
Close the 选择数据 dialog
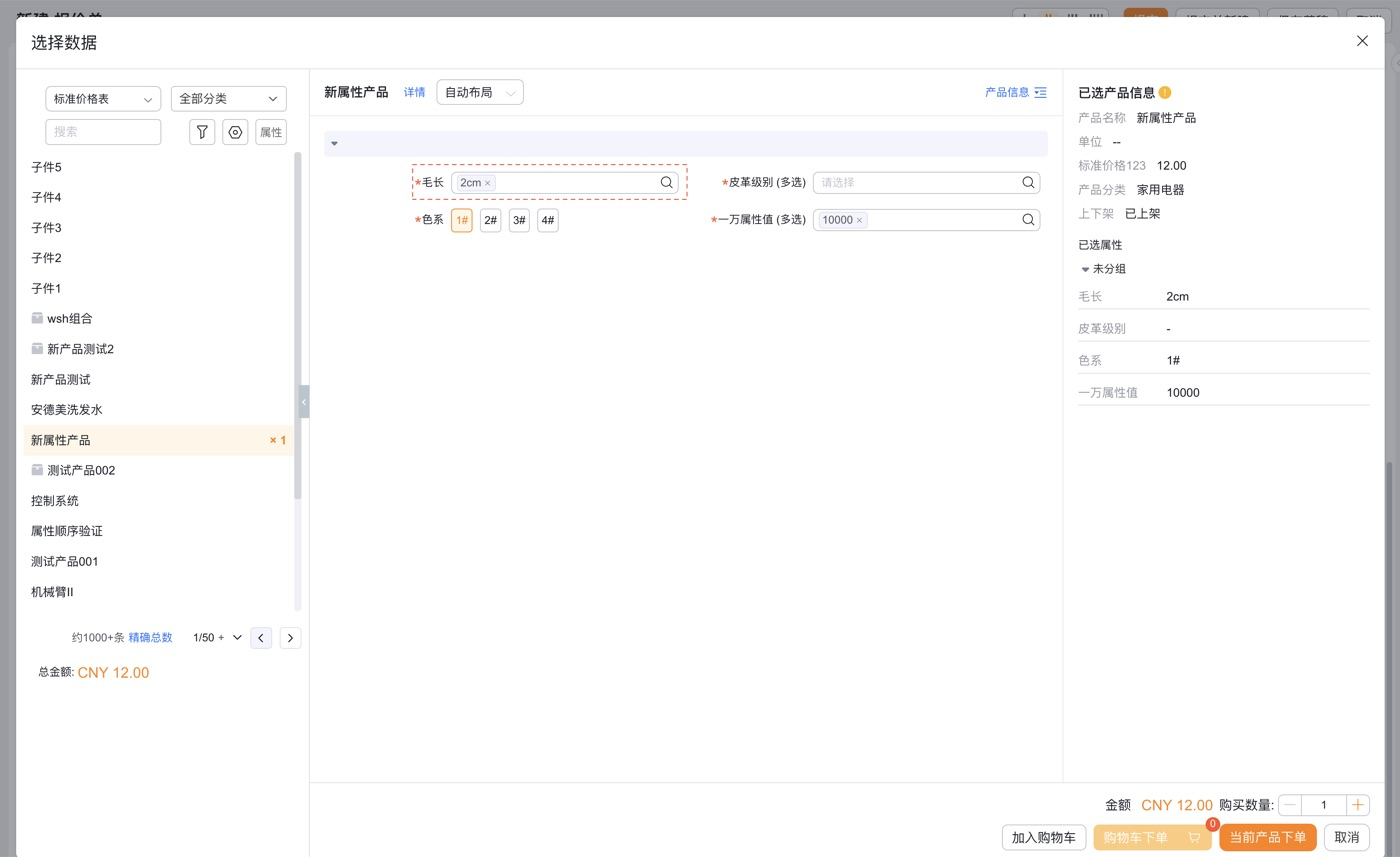coord(1362,41)
